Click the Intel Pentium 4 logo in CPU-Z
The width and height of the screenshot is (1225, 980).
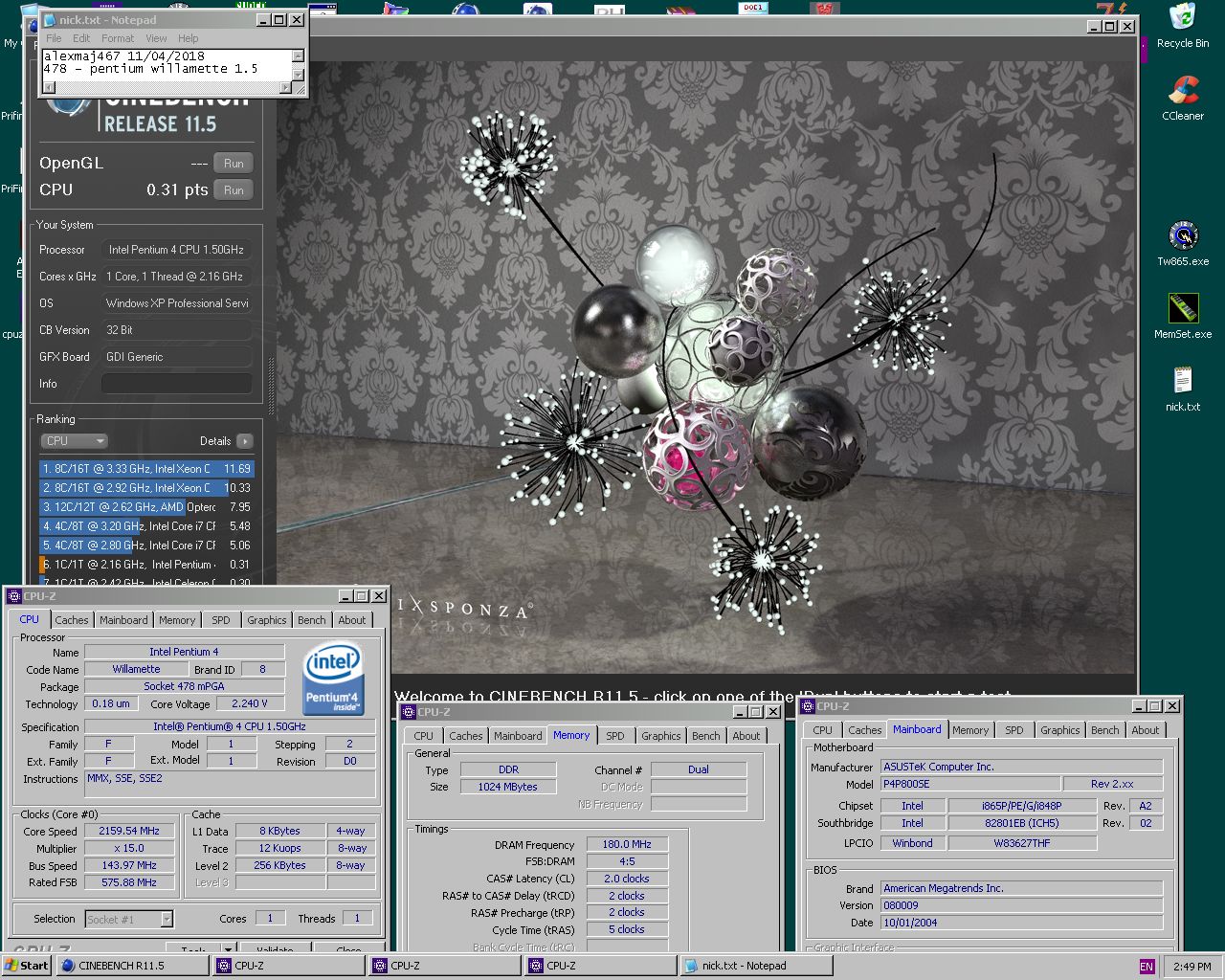click(x=331, y=679)
